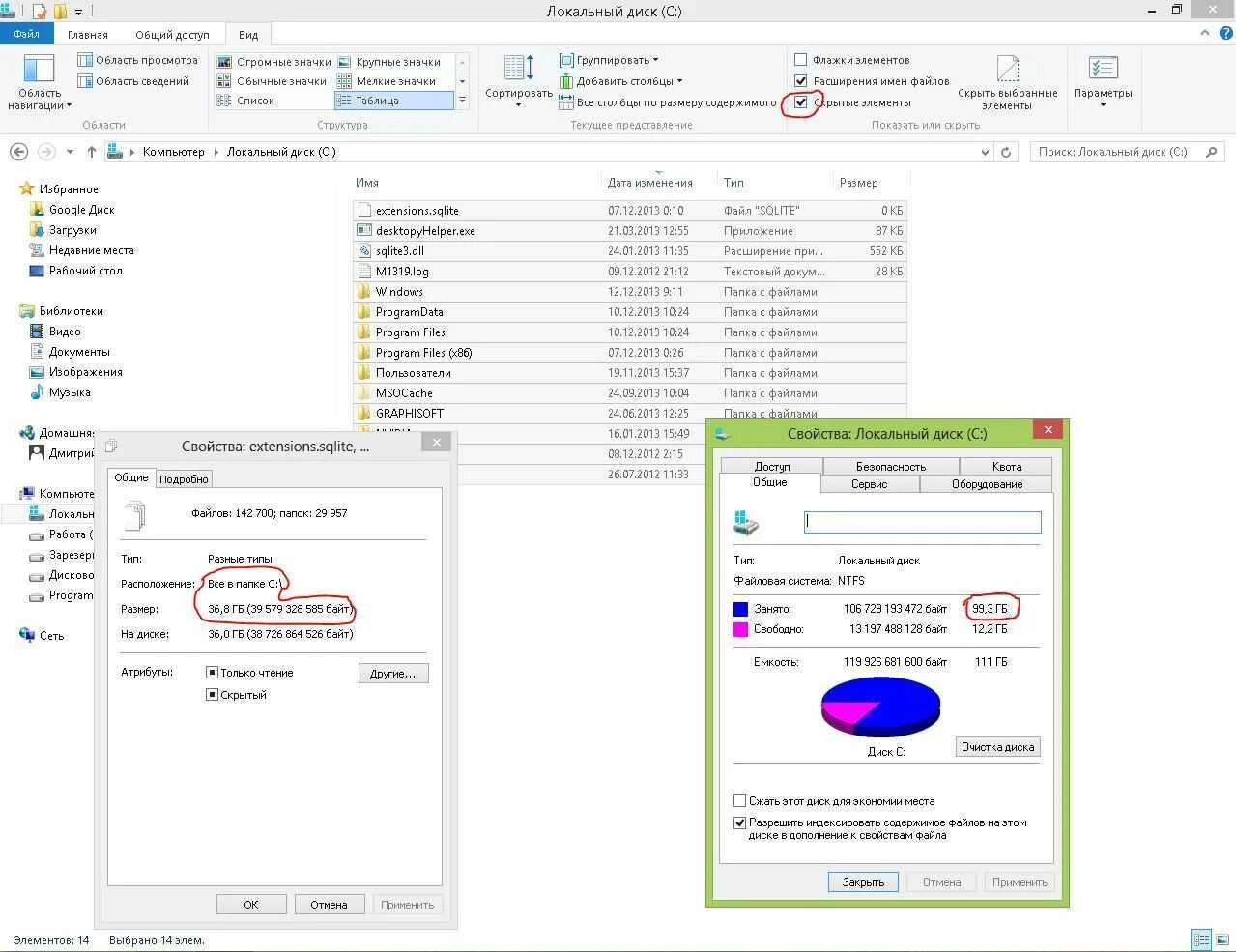Toggle the Details pane (Область сведений)
The width and height of the screenshot is (1236, 952).
(x=134, y=81)
